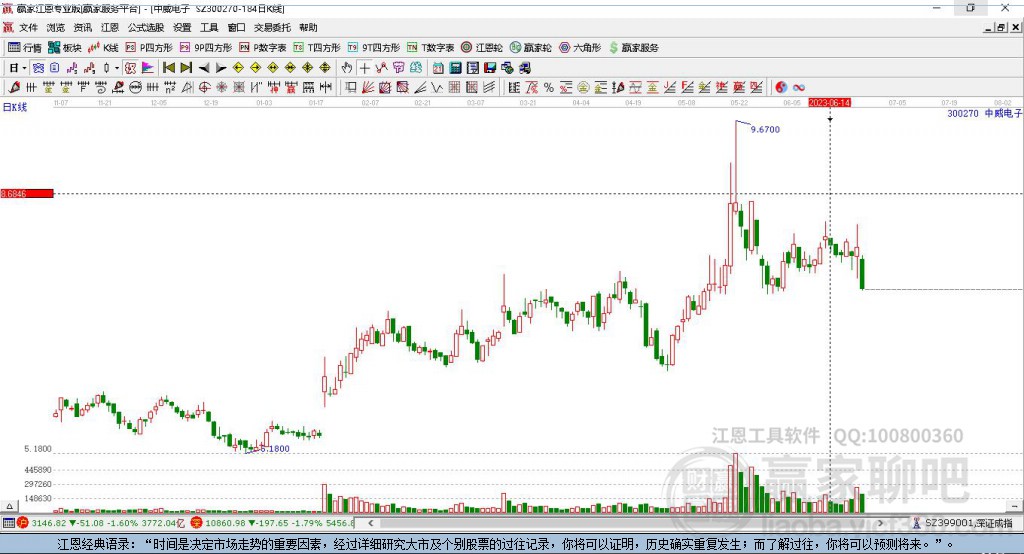
Task: Open the 资讯 menu
Action: coord(82,27)
